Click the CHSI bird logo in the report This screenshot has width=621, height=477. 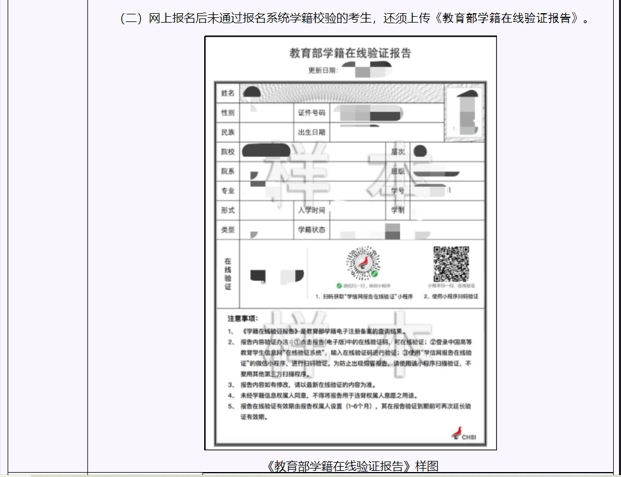[464, 433]
